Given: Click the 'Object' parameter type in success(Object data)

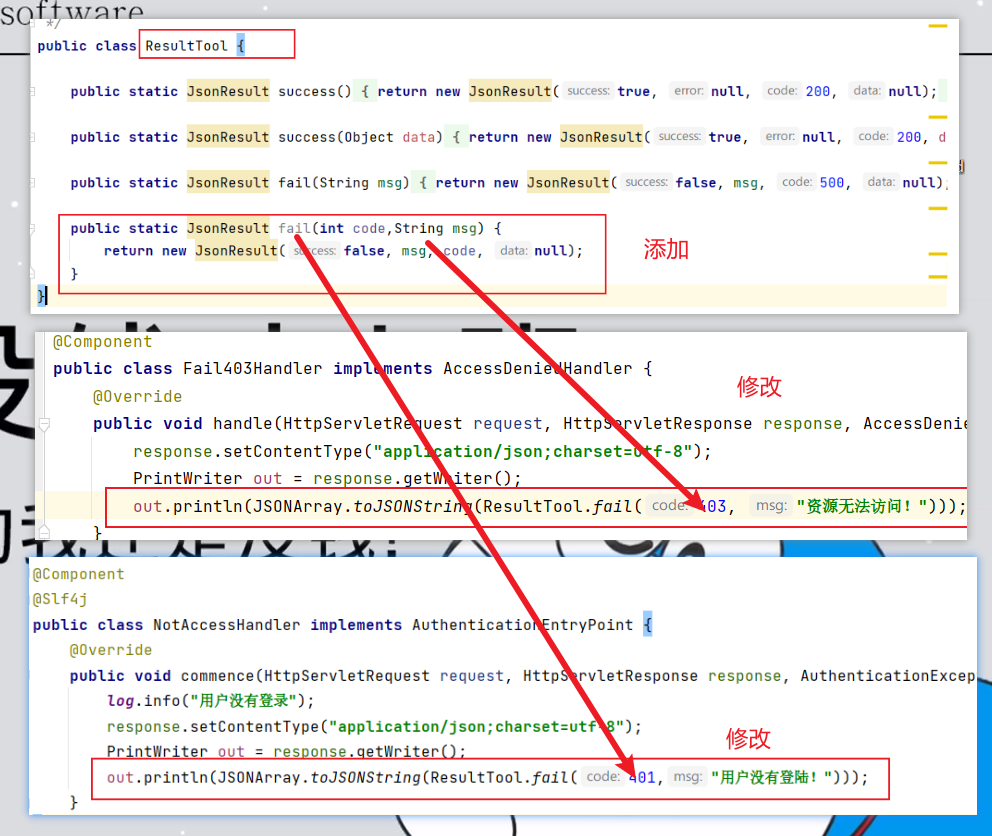Looking at the screenshot, I should click(x=369, y=137).
